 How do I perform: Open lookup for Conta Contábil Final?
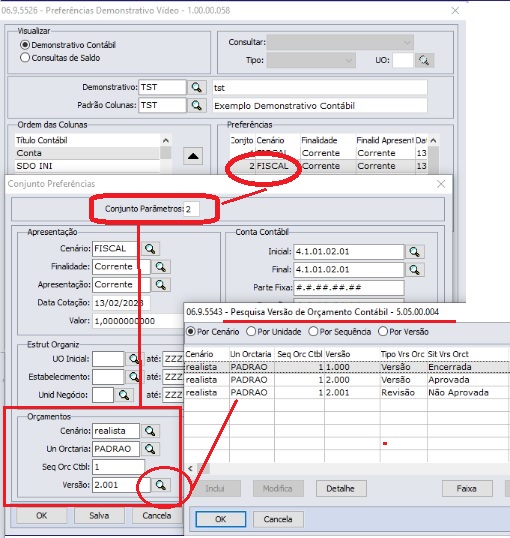pyautogui.click(x=415, y=270)
